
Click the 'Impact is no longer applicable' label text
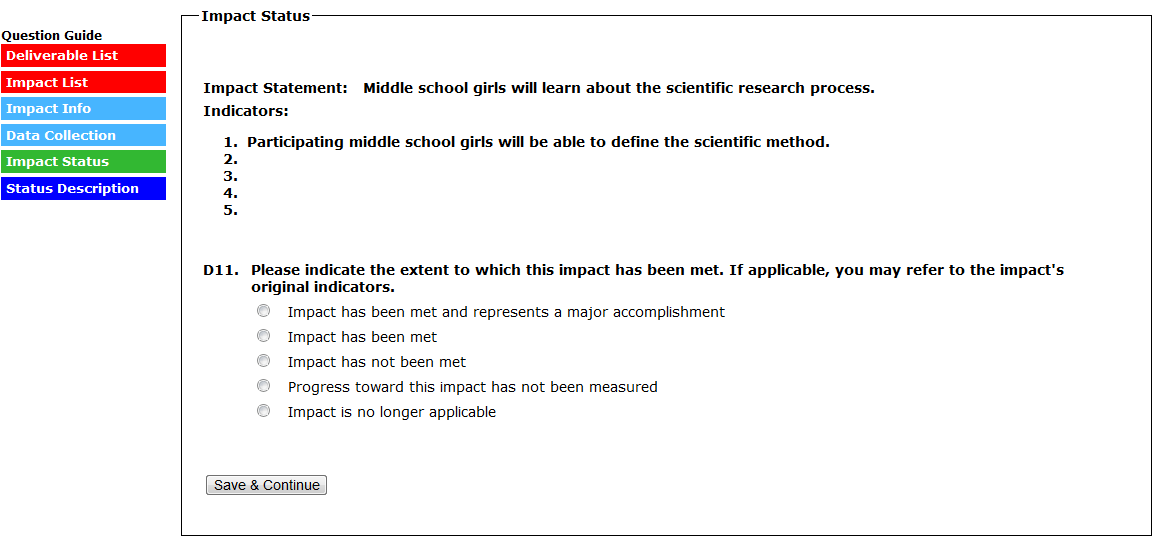click(391, 412)
